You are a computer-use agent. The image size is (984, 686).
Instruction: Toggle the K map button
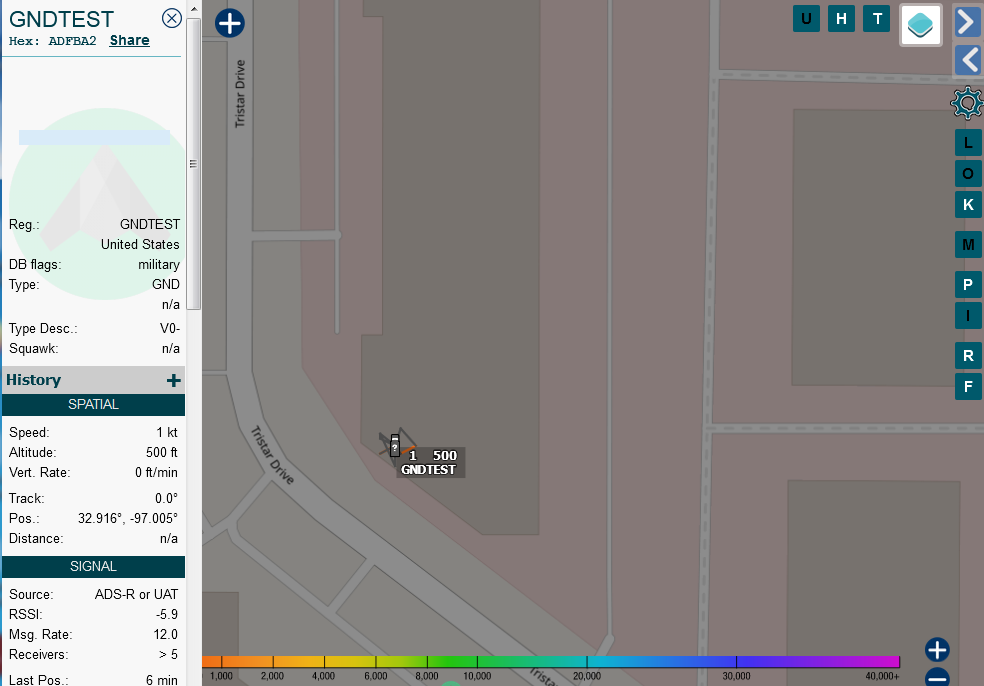pos(968,205)
